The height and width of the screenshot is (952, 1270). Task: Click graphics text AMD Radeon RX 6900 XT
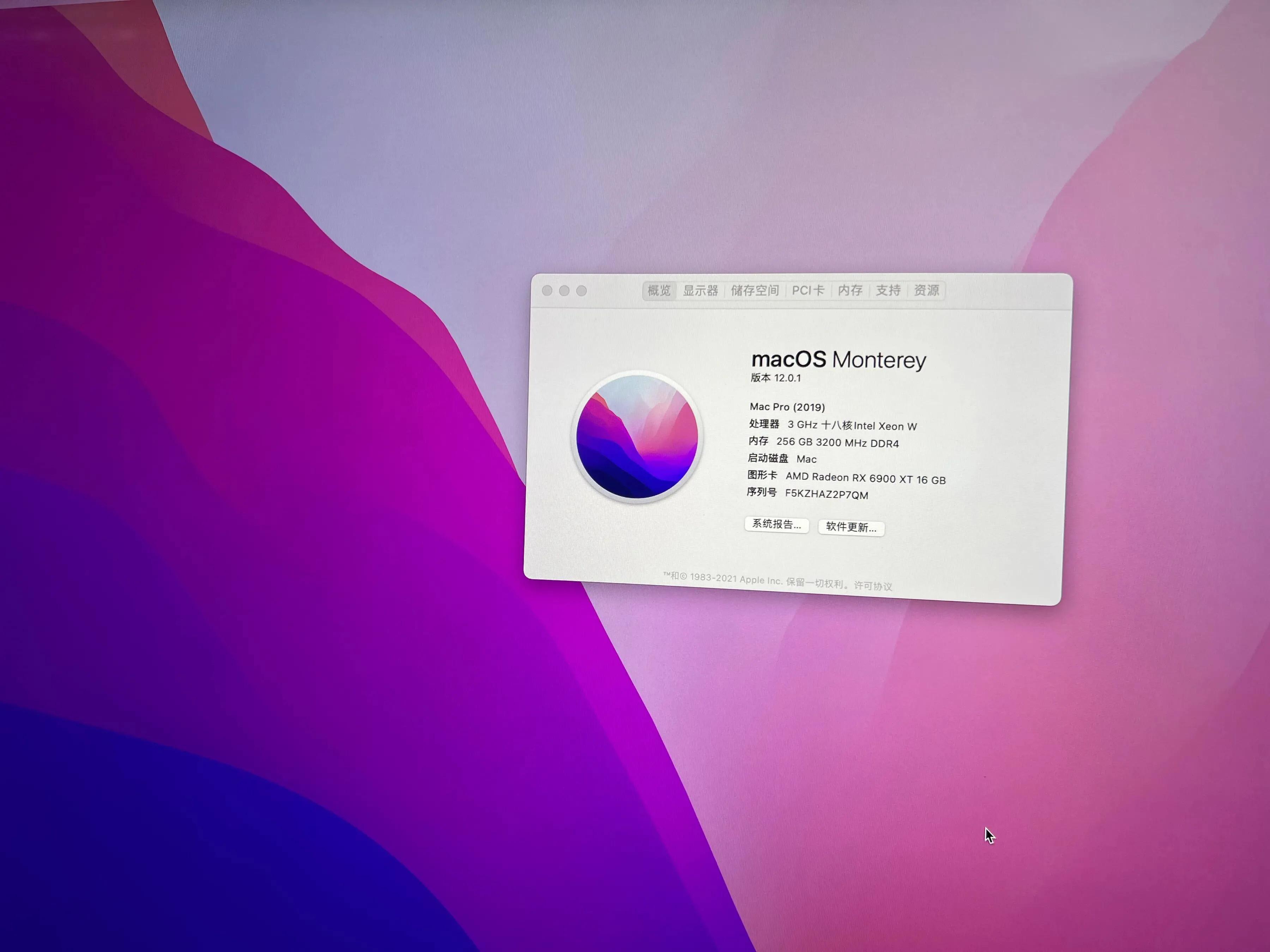[x=850, y=477]
